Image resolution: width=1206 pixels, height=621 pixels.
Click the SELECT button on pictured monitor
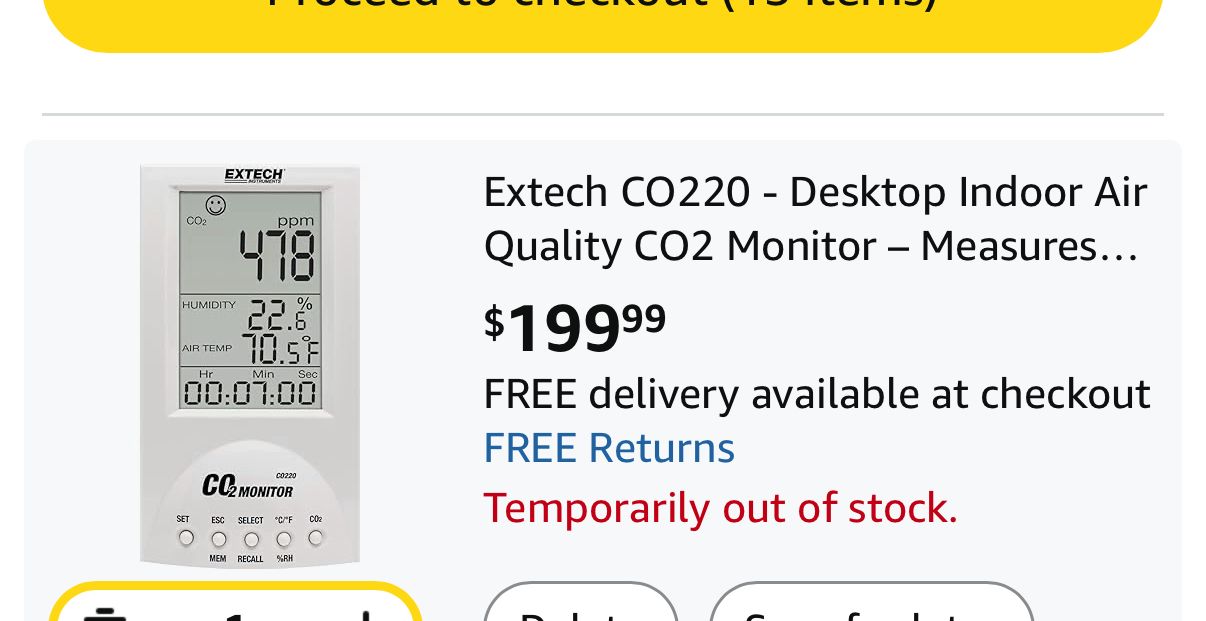251,539
